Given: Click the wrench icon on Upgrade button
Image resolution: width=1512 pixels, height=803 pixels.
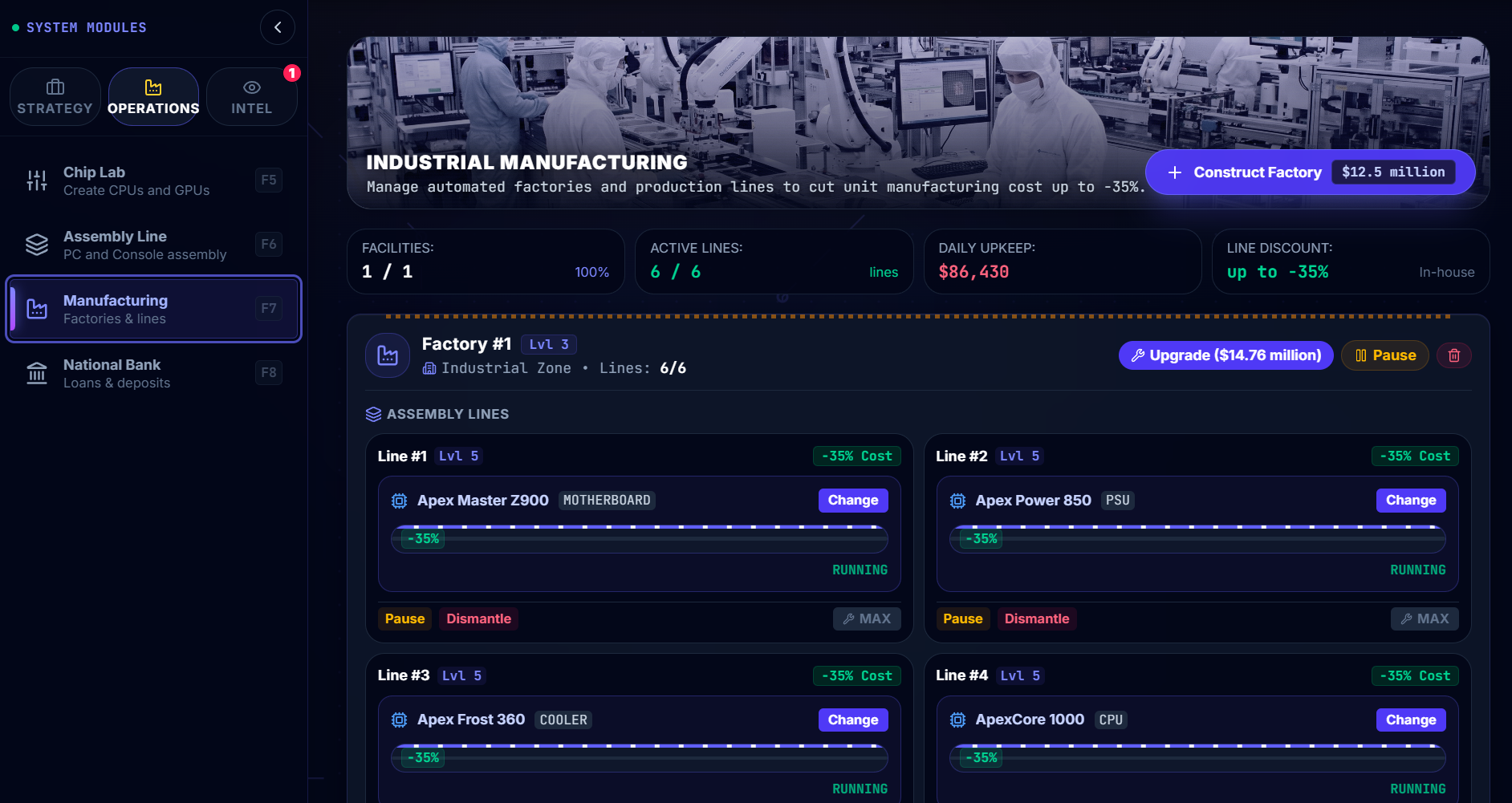Looking at the screenshot, I should (x=1137, y=355).
